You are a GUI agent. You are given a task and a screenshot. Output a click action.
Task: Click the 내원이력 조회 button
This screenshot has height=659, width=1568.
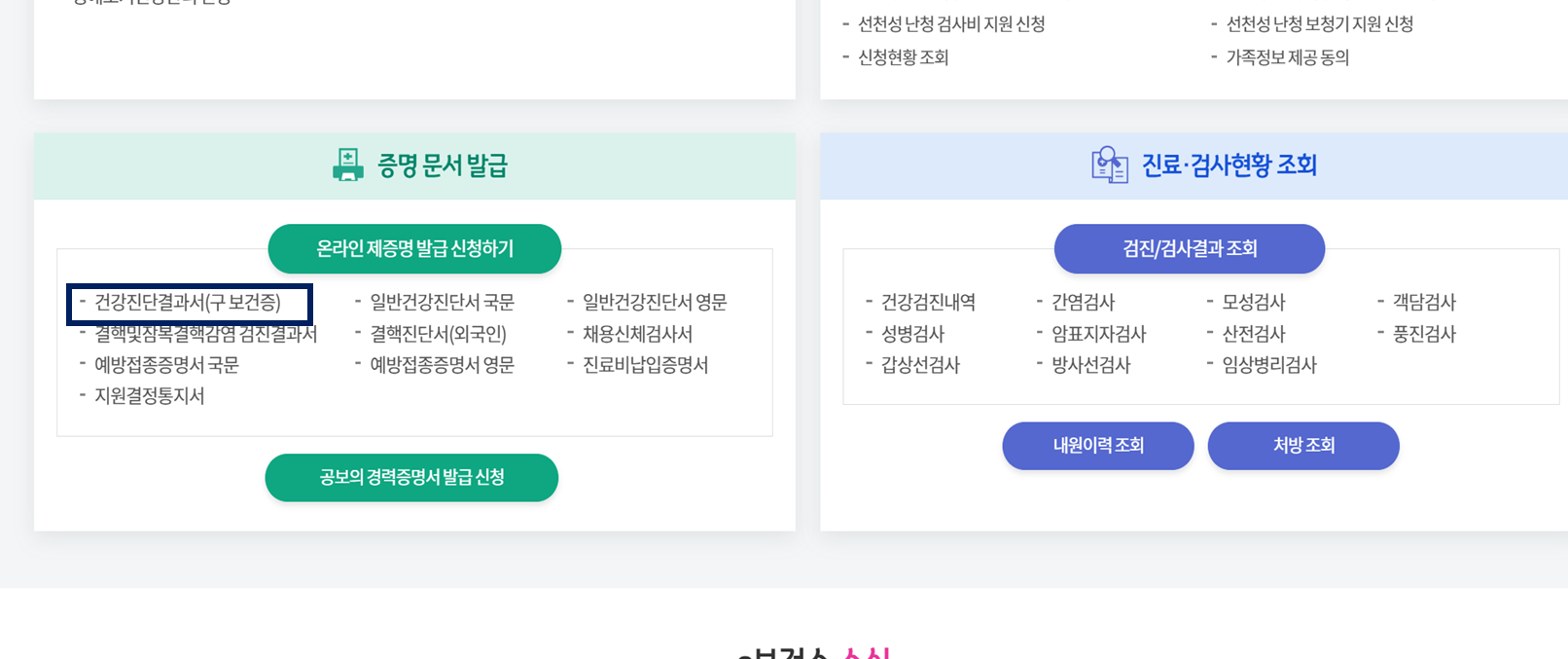point(1098,446)
